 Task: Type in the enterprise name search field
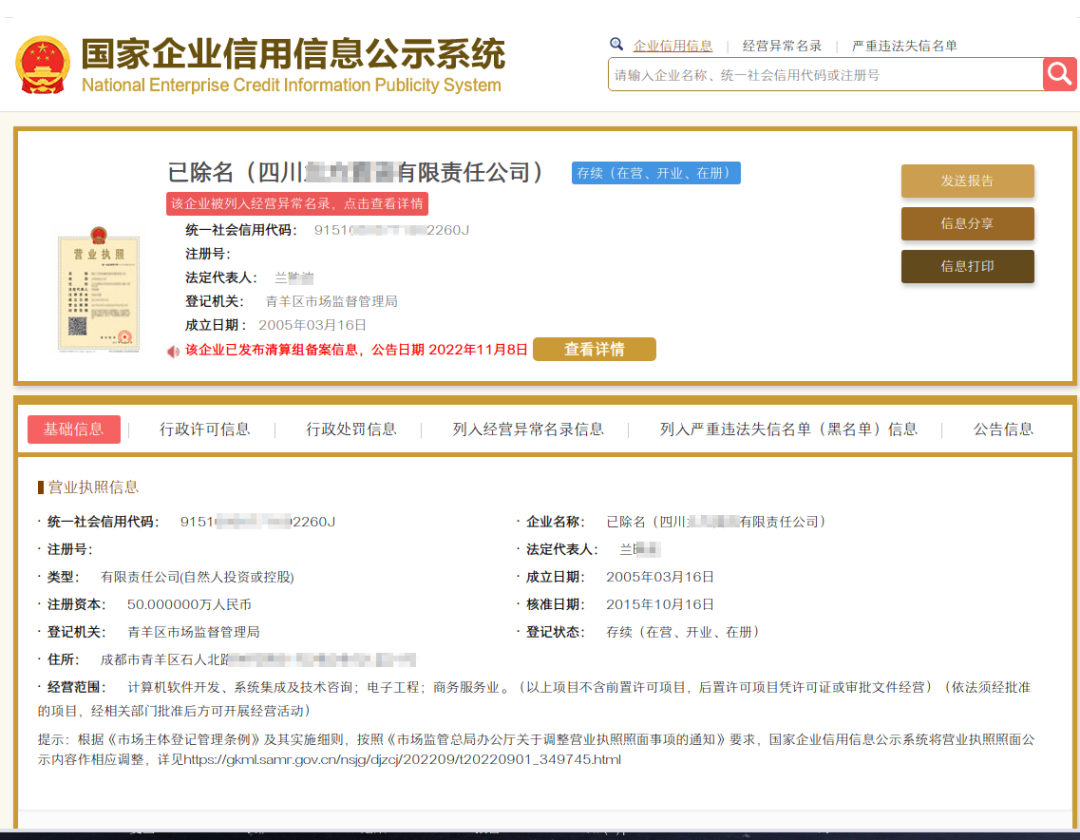click(824, 75)
